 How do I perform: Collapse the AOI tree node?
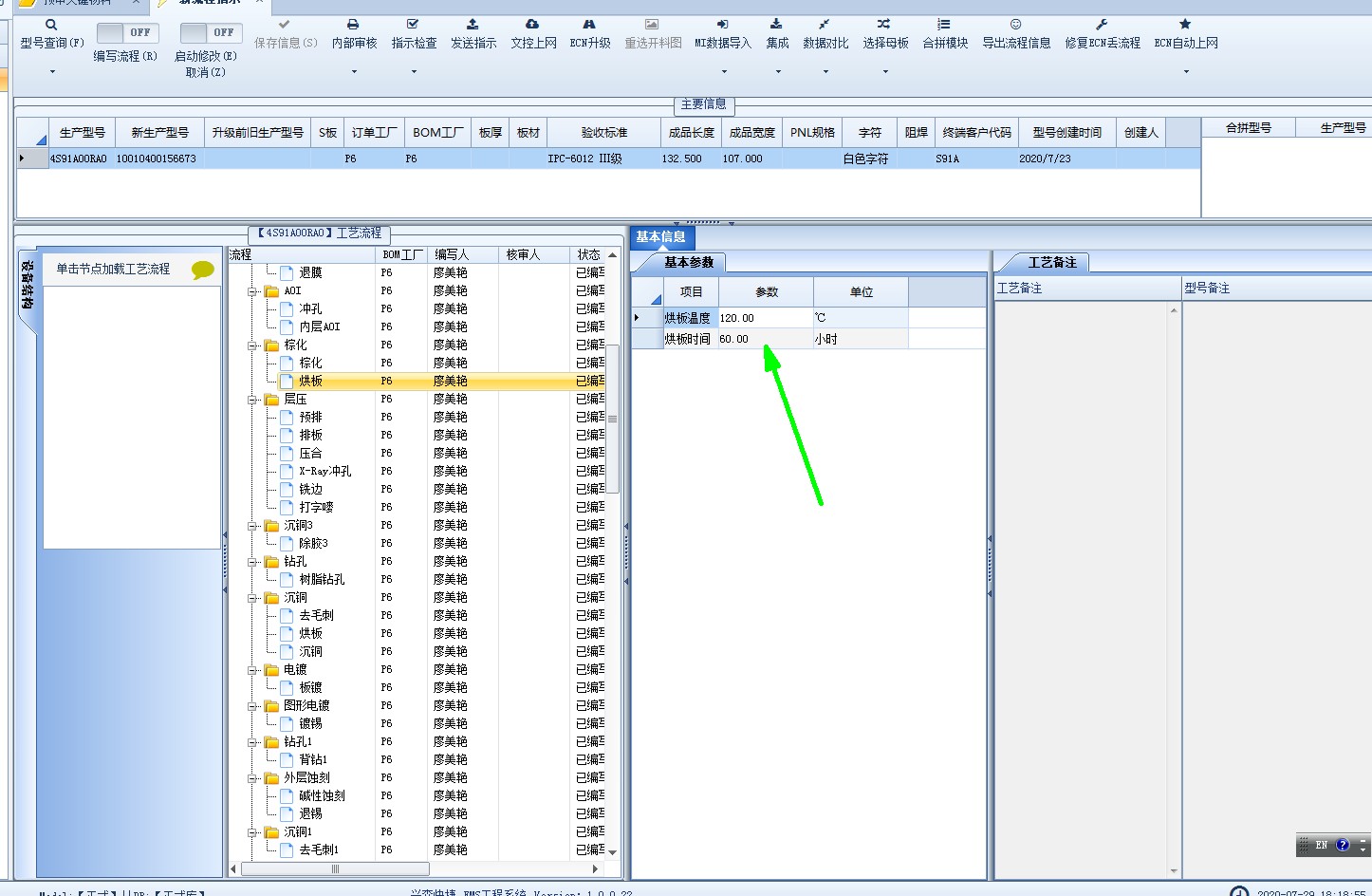(x=252, y=291)
